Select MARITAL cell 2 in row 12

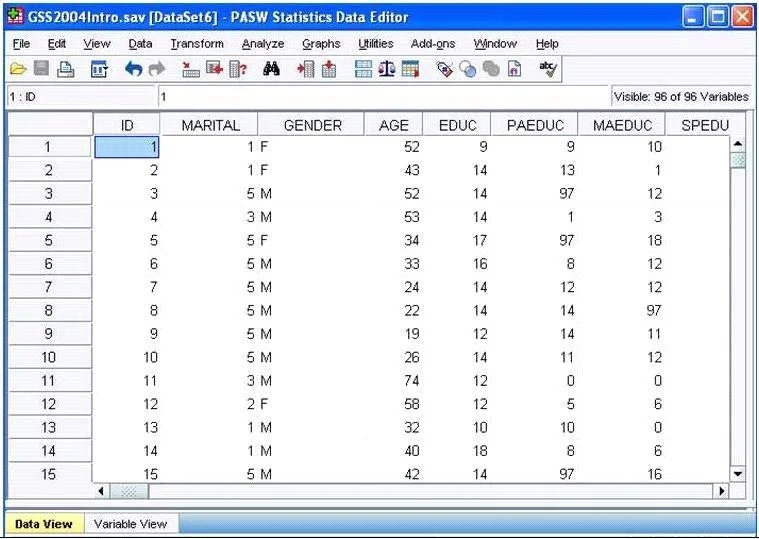point(209,404)
